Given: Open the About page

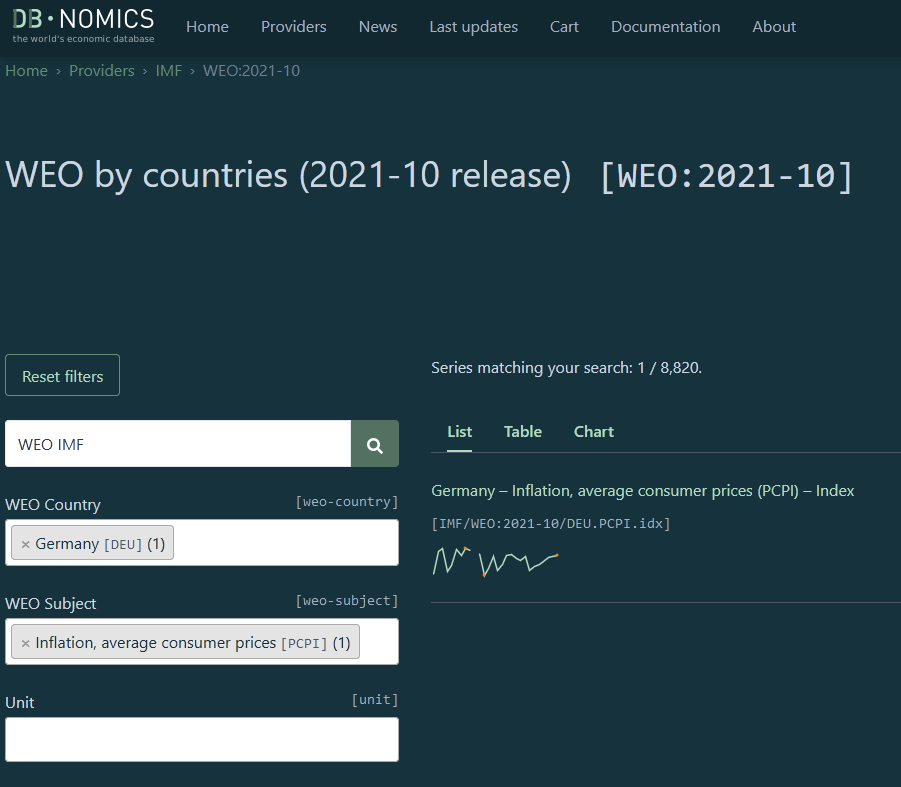Looking at the screenshot, I should pyautogui.click(x=774, y=26).
